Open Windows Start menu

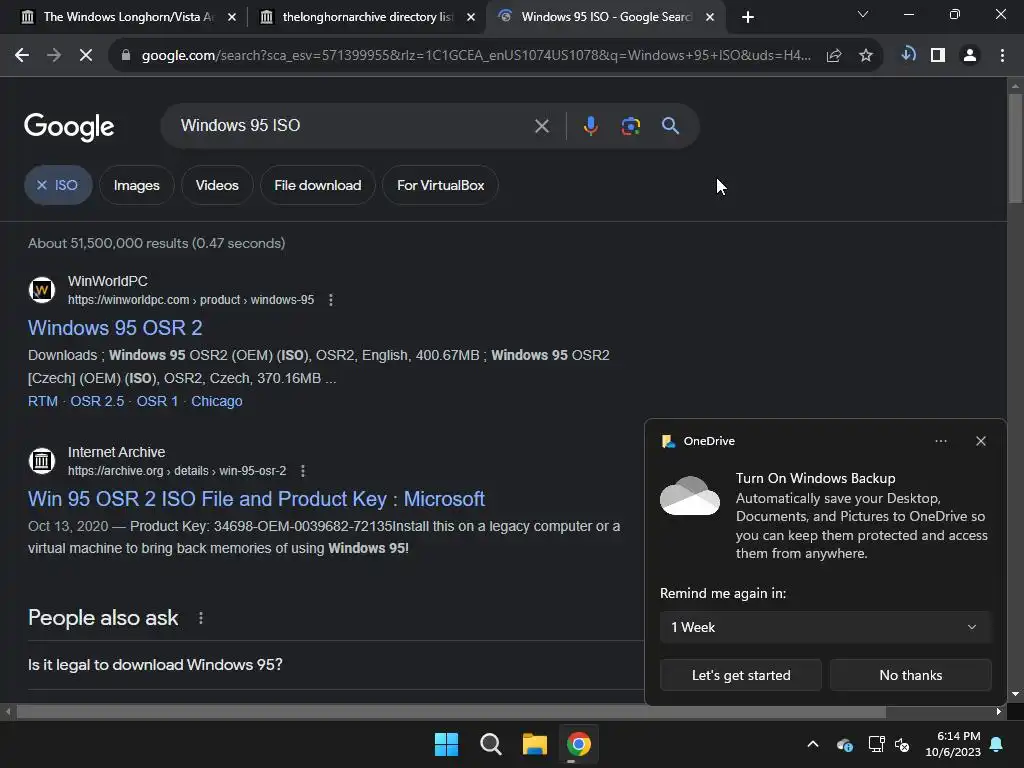click(446, 744)
